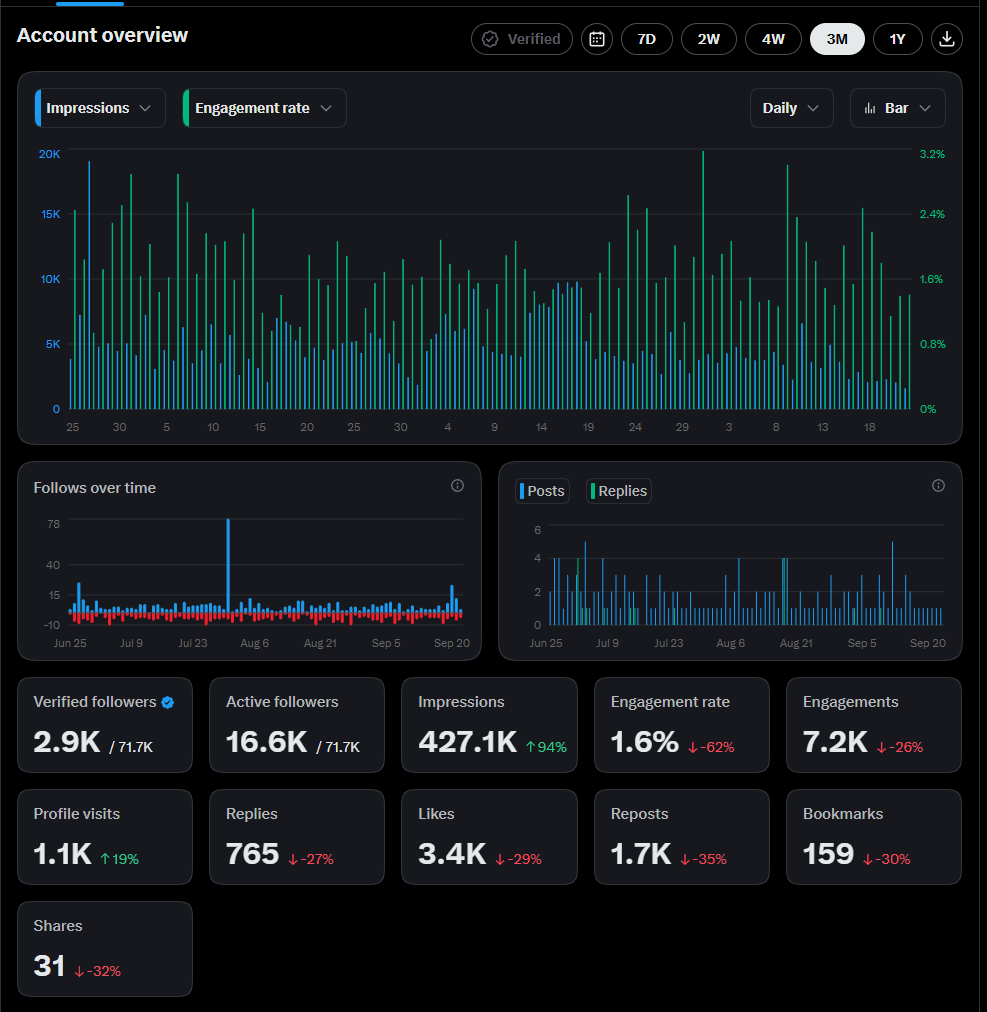Open the Impressions metric dropdown
987x1012 pixels.
[x=100, y=108]
